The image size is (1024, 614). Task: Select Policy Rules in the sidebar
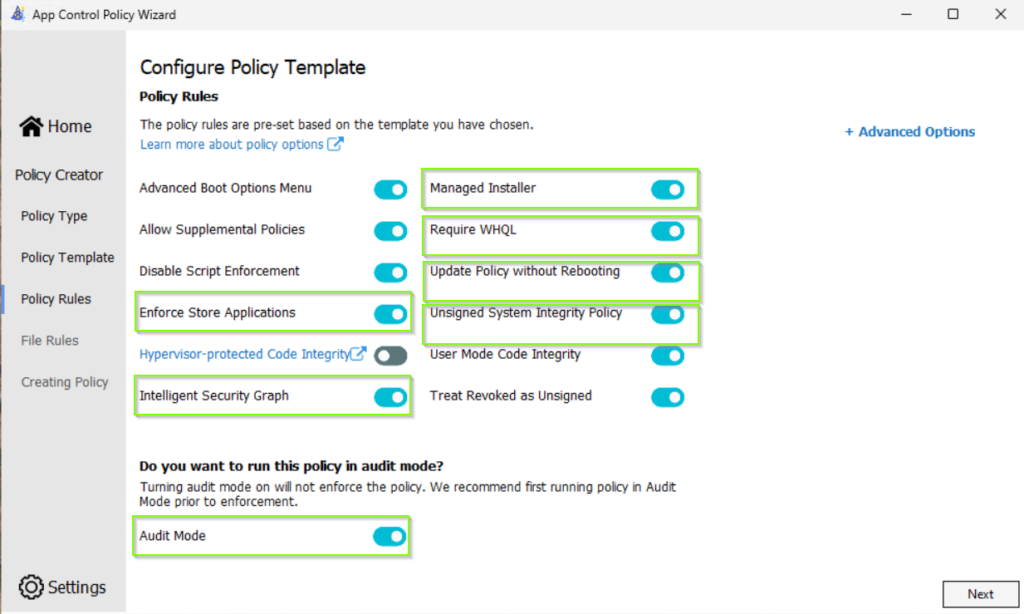pos(56,299)
